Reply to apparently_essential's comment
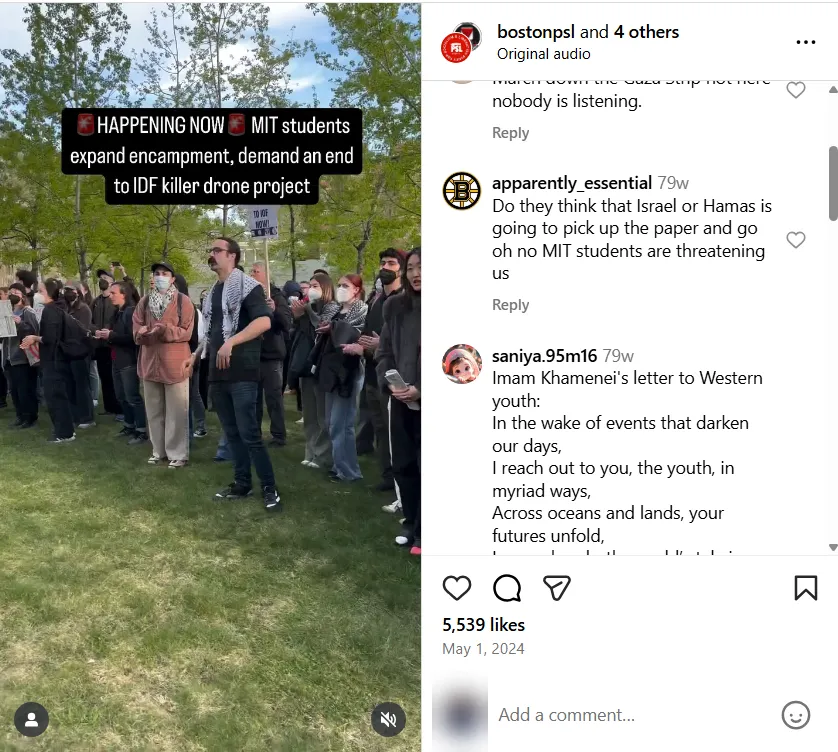 510,305
